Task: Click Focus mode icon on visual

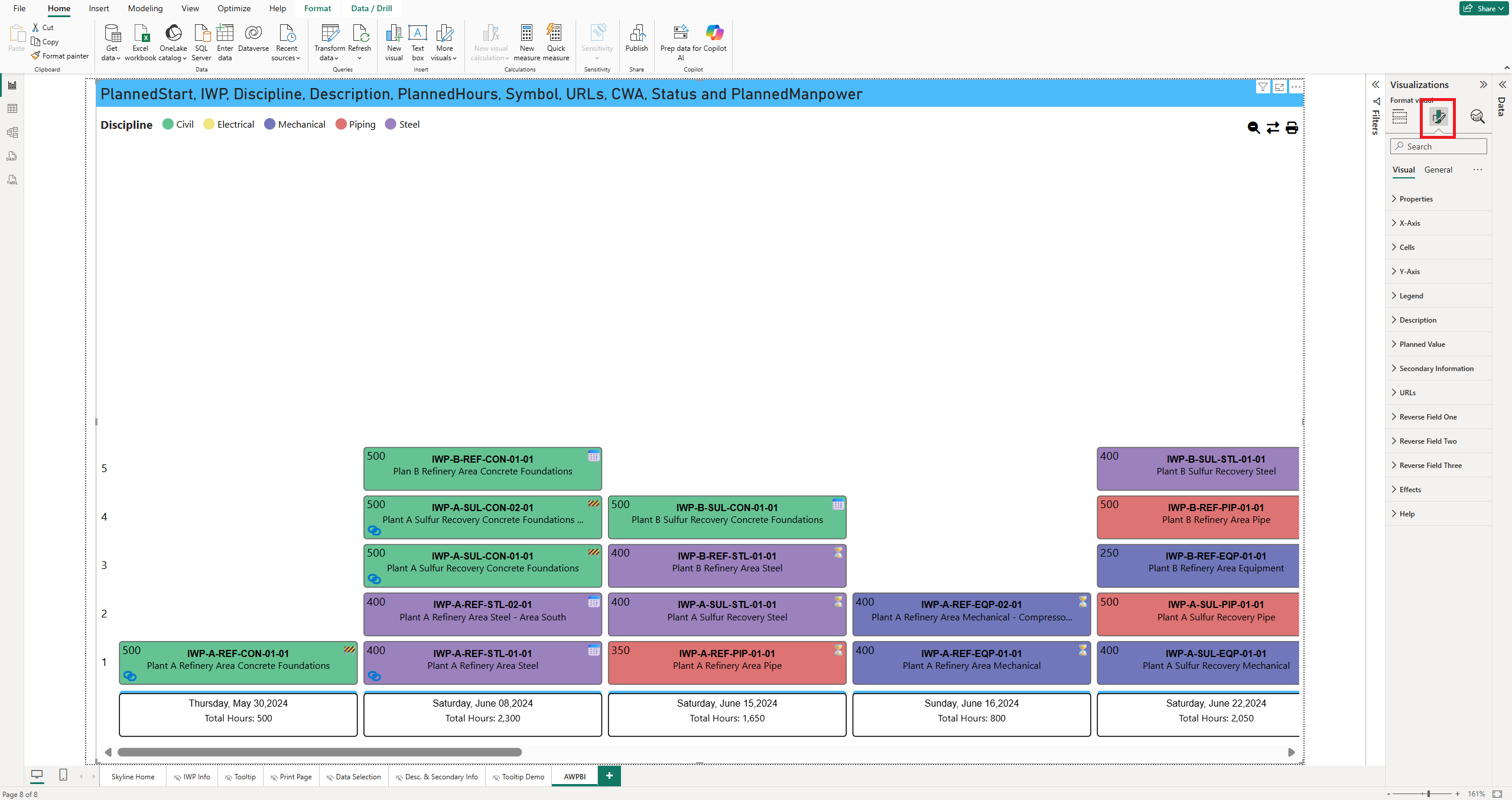Action: click(x=1279, y=87)
